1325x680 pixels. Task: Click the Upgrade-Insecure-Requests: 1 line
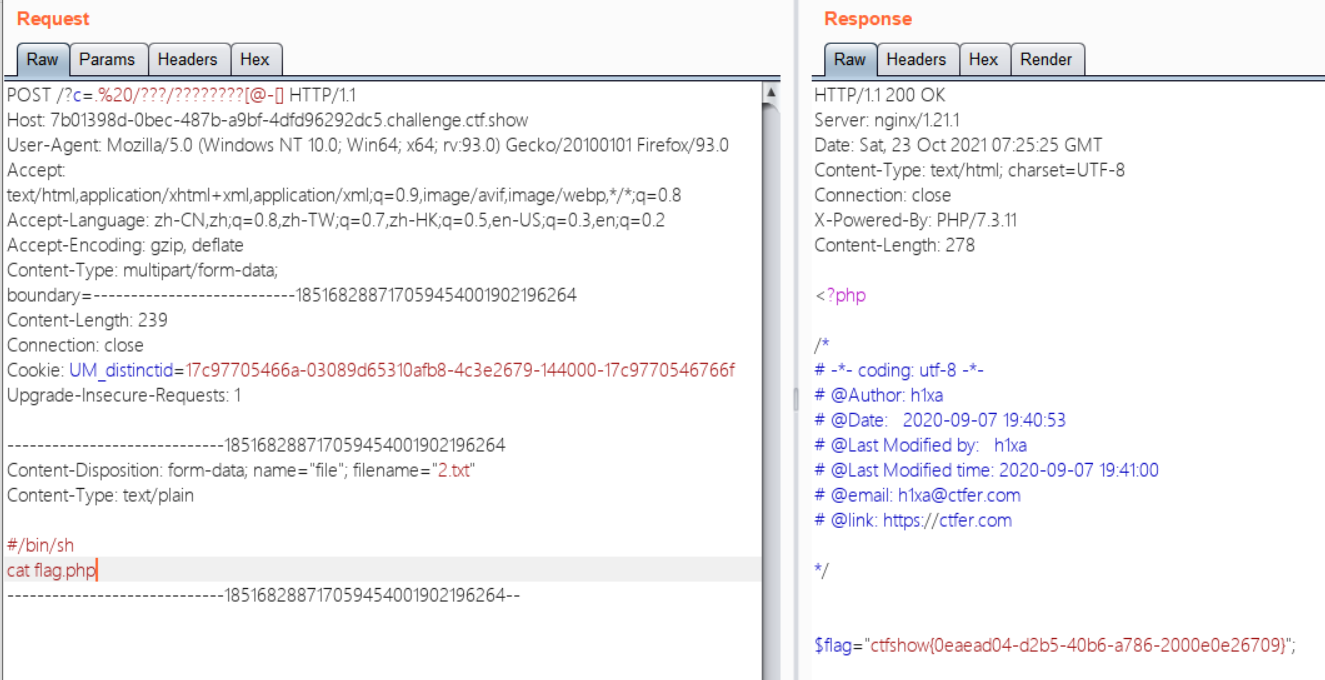click(x=124, y=395)
